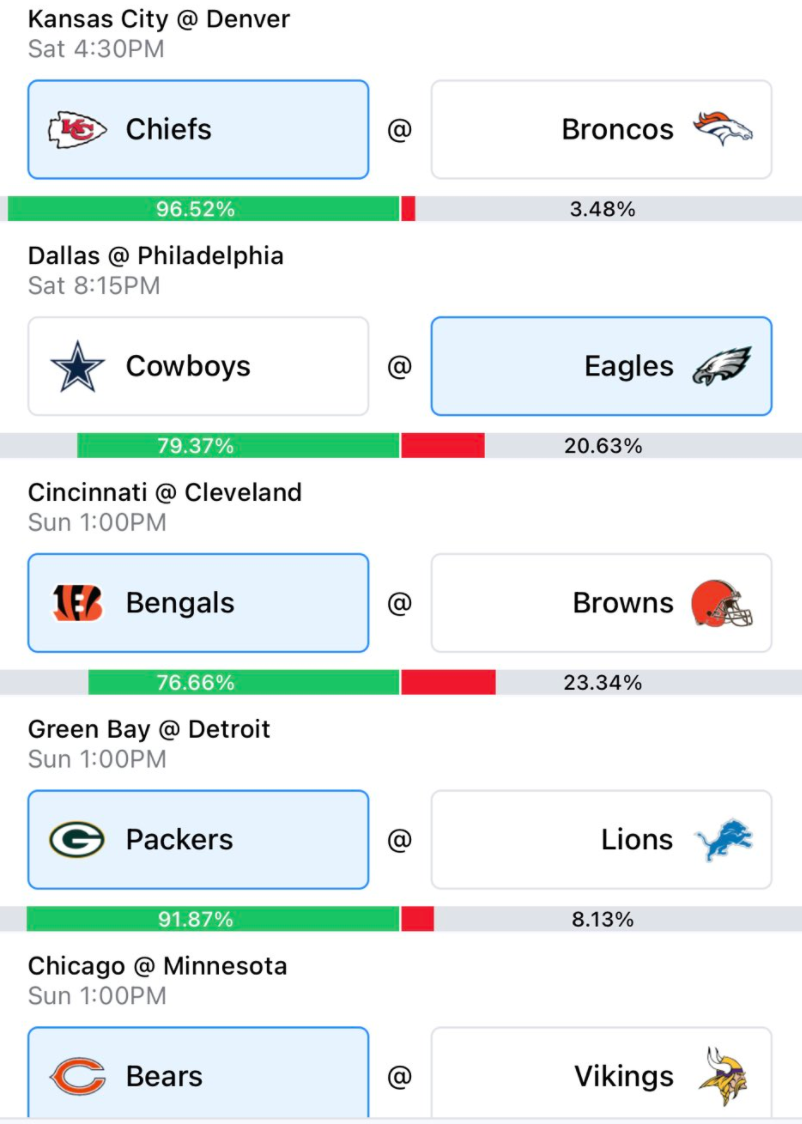Image resolution: width=802 pixels, height=1124 pixels.
Task: Click the Dallas Cowboys star logo
Action: click(x=77, y=366)
